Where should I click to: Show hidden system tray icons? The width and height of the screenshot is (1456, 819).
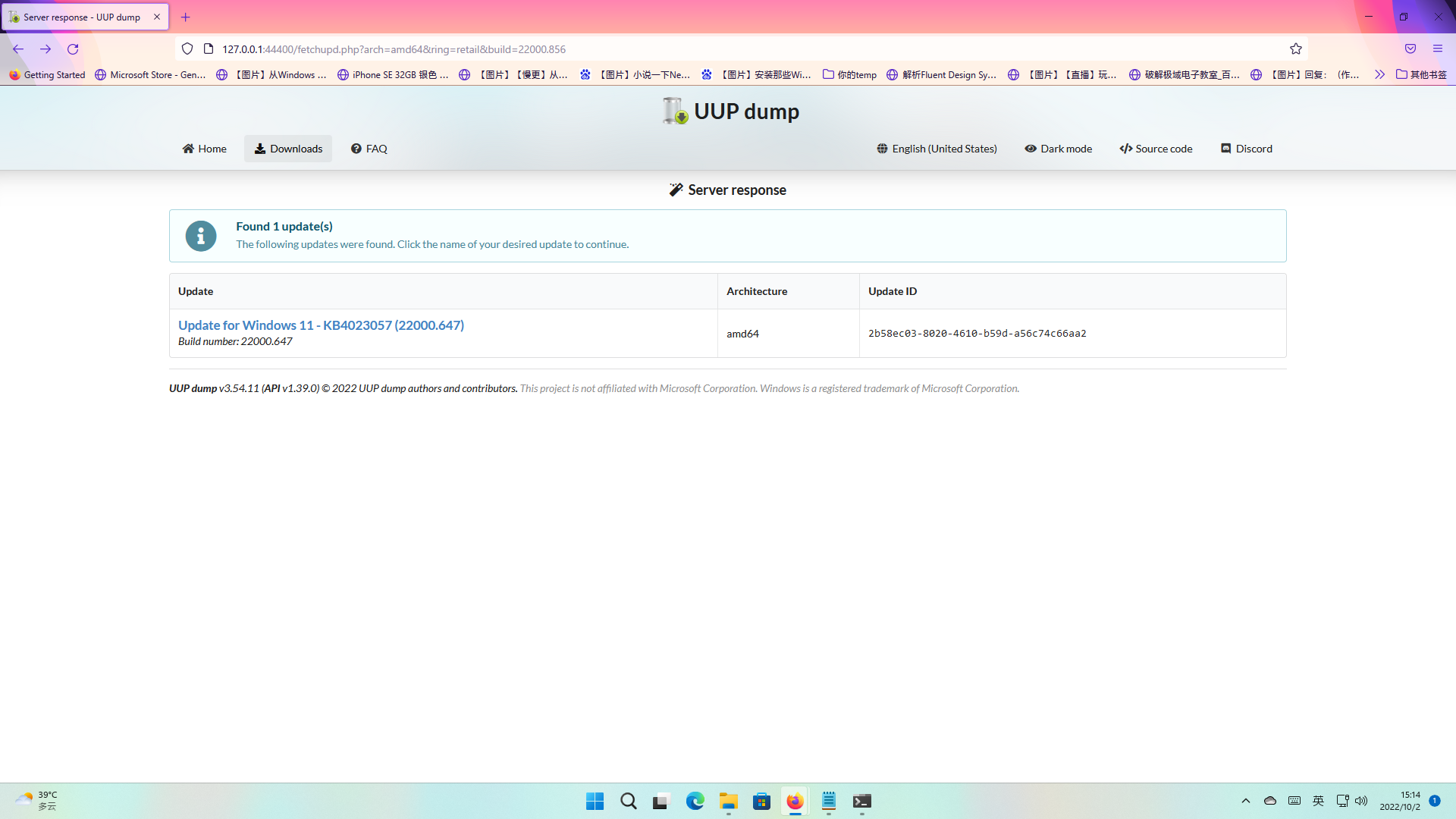pyautogui.click(x=1246, y=801)
